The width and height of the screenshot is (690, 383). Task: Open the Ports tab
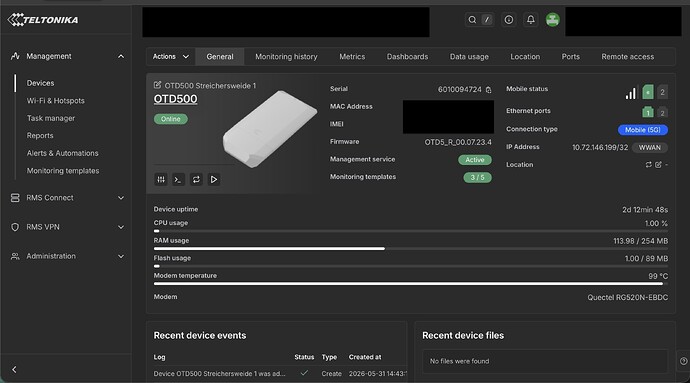571,56
